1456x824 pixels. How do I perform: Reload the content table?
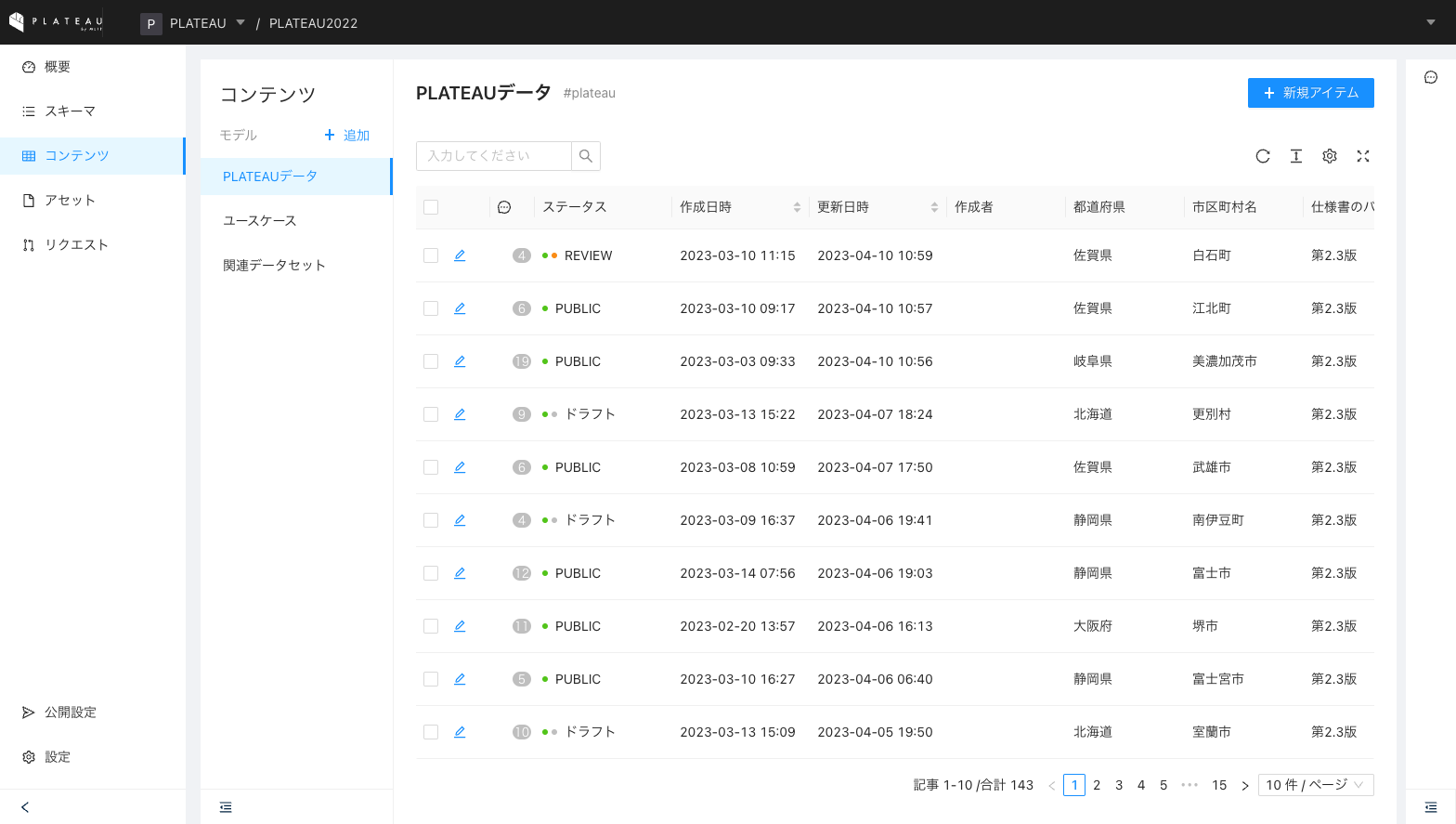click(1263, 156)
